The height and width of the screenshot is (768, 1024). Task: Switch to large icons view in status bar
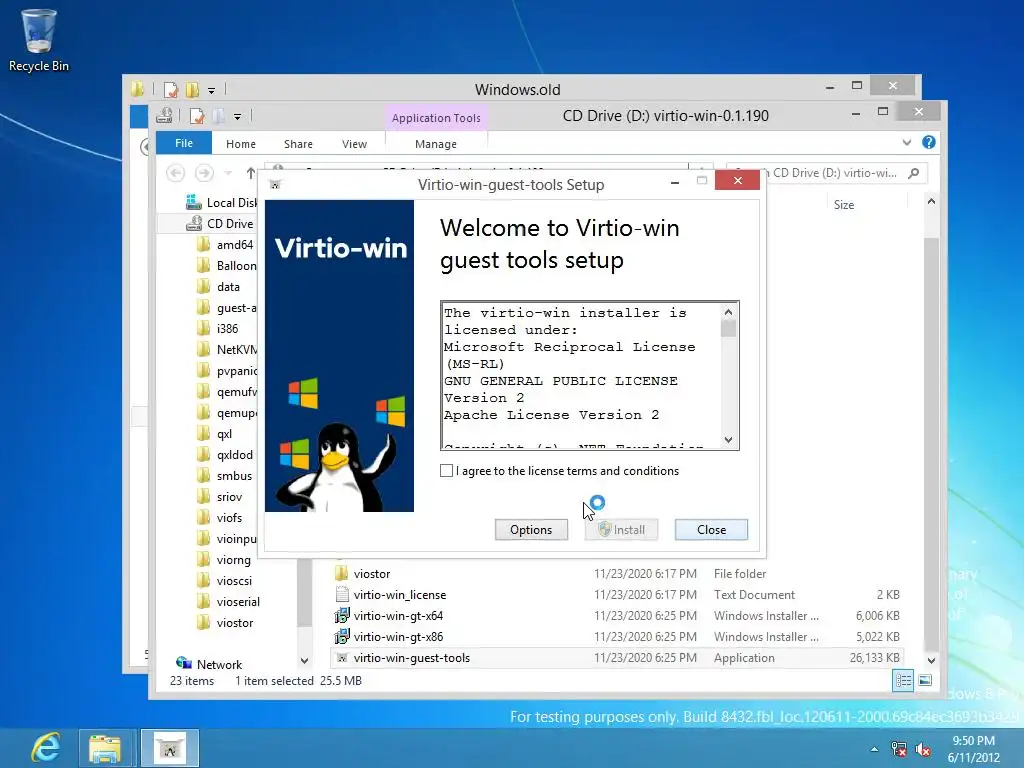pyautogui.click(x=925, y=680)
